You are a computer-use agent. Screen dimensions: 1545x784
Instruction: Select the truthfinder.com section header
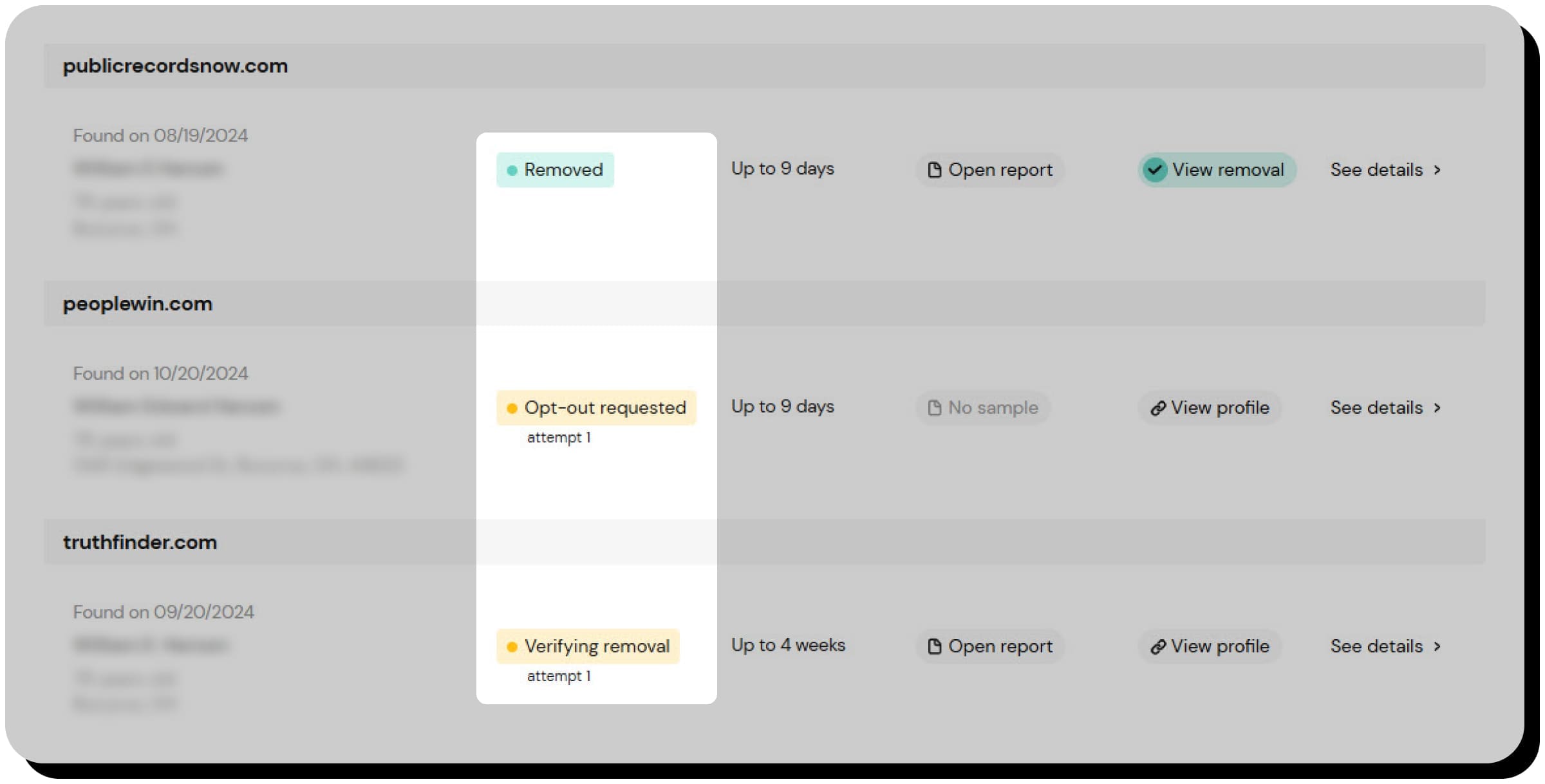pyautogui.click(x=764, y=541)
